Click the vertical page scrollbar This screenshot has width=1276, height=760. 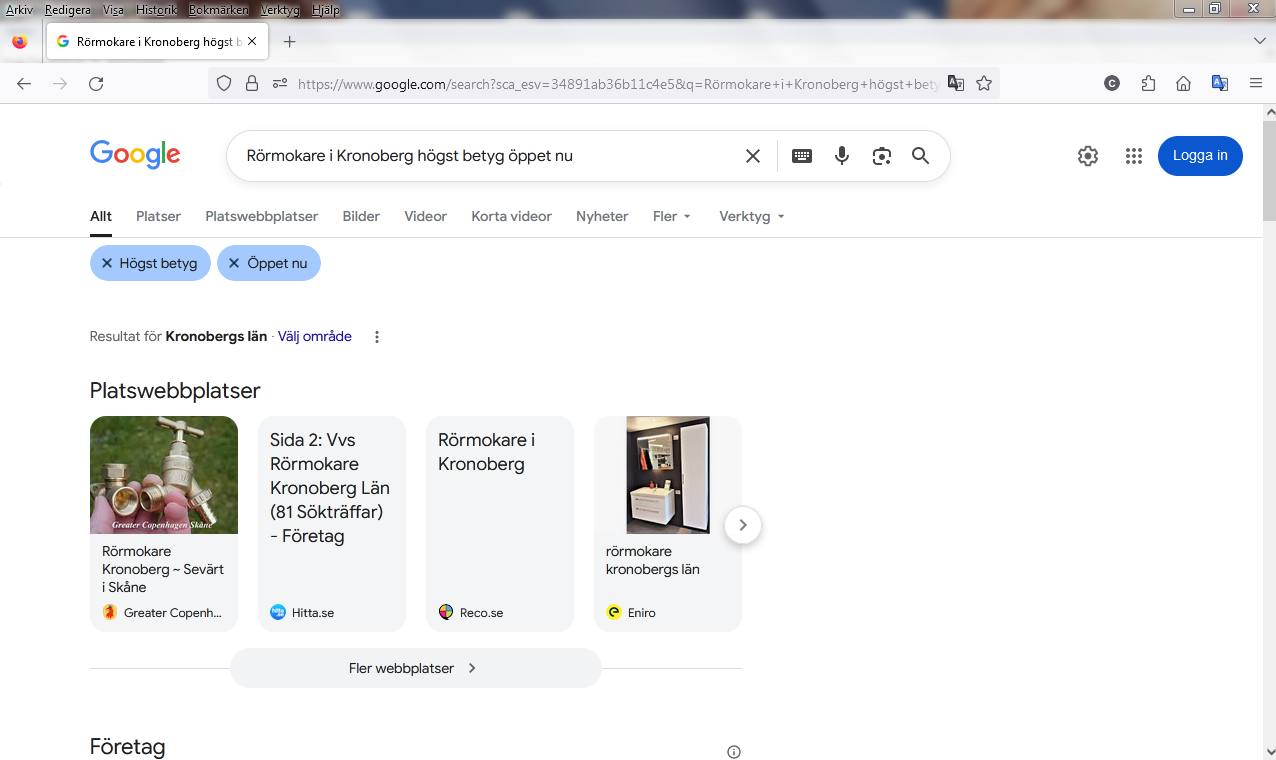pos(1269,400)
